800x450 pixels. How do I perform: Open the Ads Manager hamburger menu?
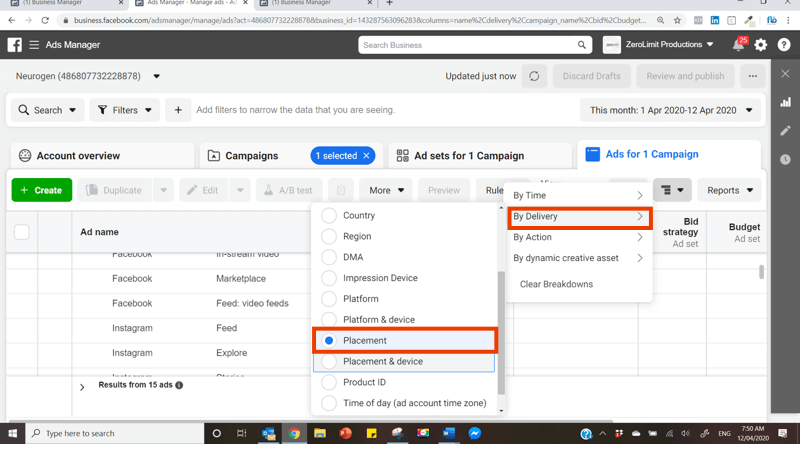pos(34,45)
